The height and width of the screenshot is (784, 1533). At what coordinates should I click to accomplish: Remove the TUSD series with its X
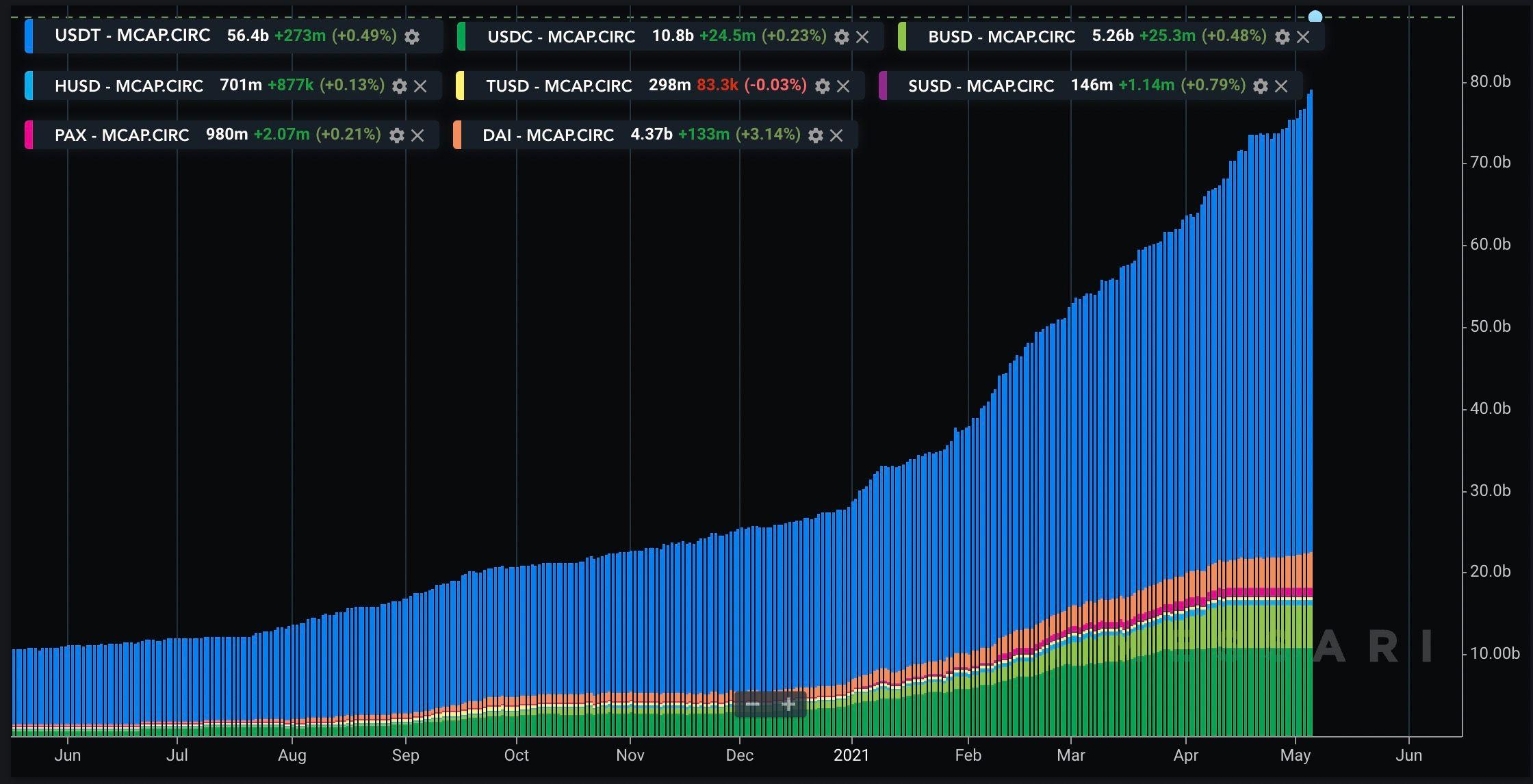(844, 86)
